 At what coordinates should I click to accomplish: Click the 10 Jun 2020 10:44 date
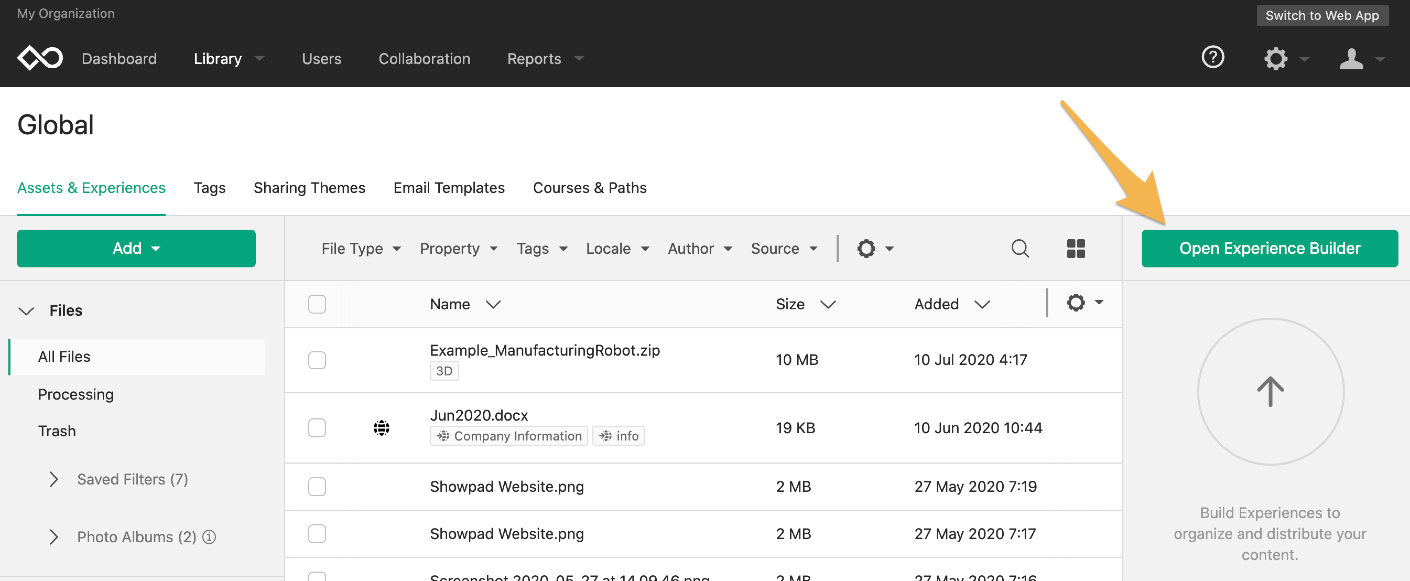point(978,428)
